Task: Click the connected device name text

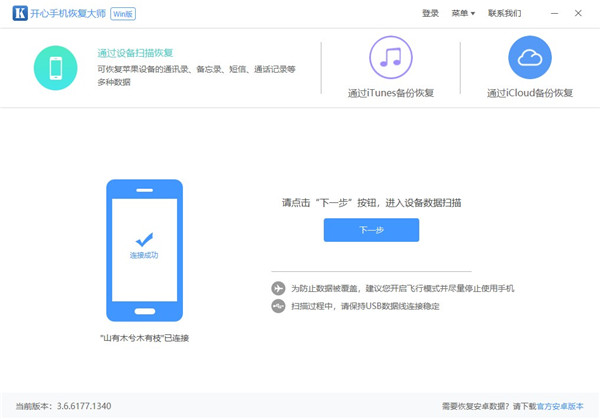Action: pyautogui.click(x=144, y=338)
